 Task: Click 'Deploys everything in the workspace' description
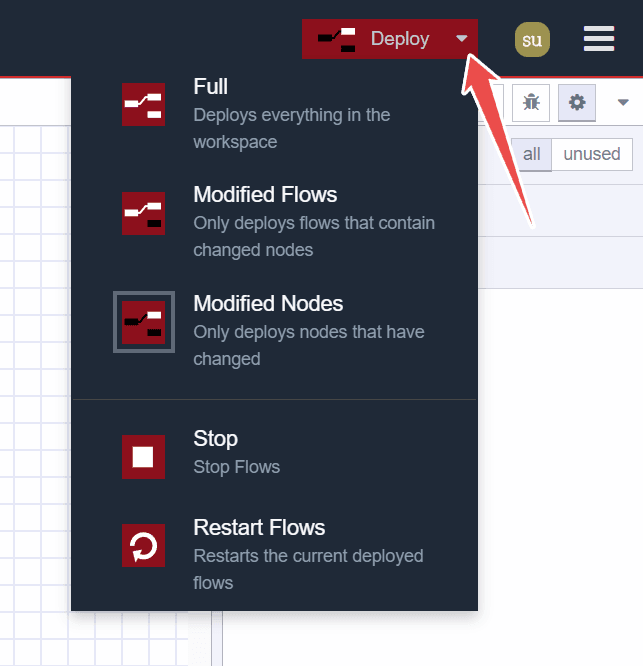291,128
